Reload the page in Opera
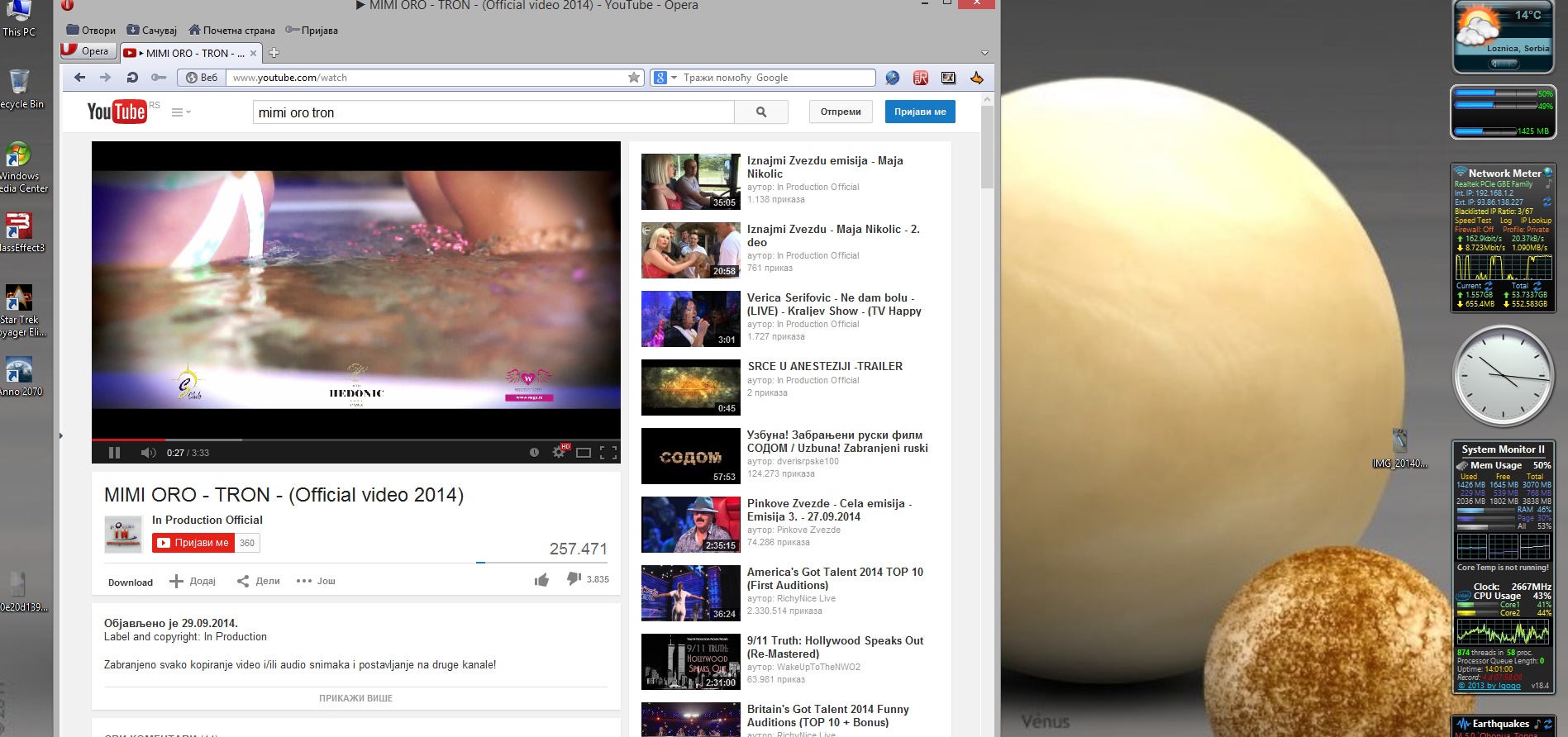Image resolution: width=1568 pixels, height=737 pixels. (x=132, y=78)
